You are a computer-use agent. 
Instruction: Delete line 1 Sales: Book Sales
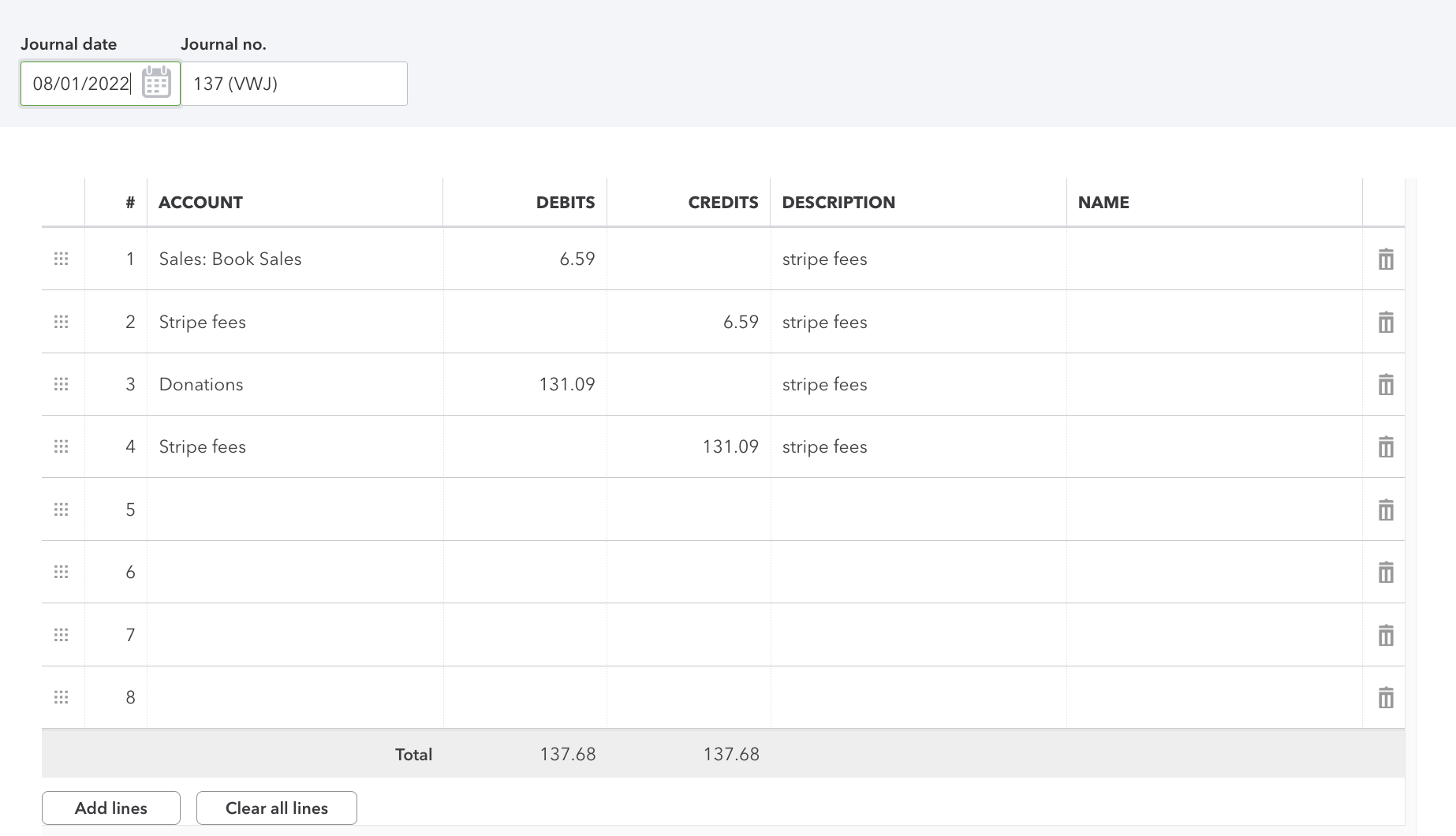[x=1385, y=259]
